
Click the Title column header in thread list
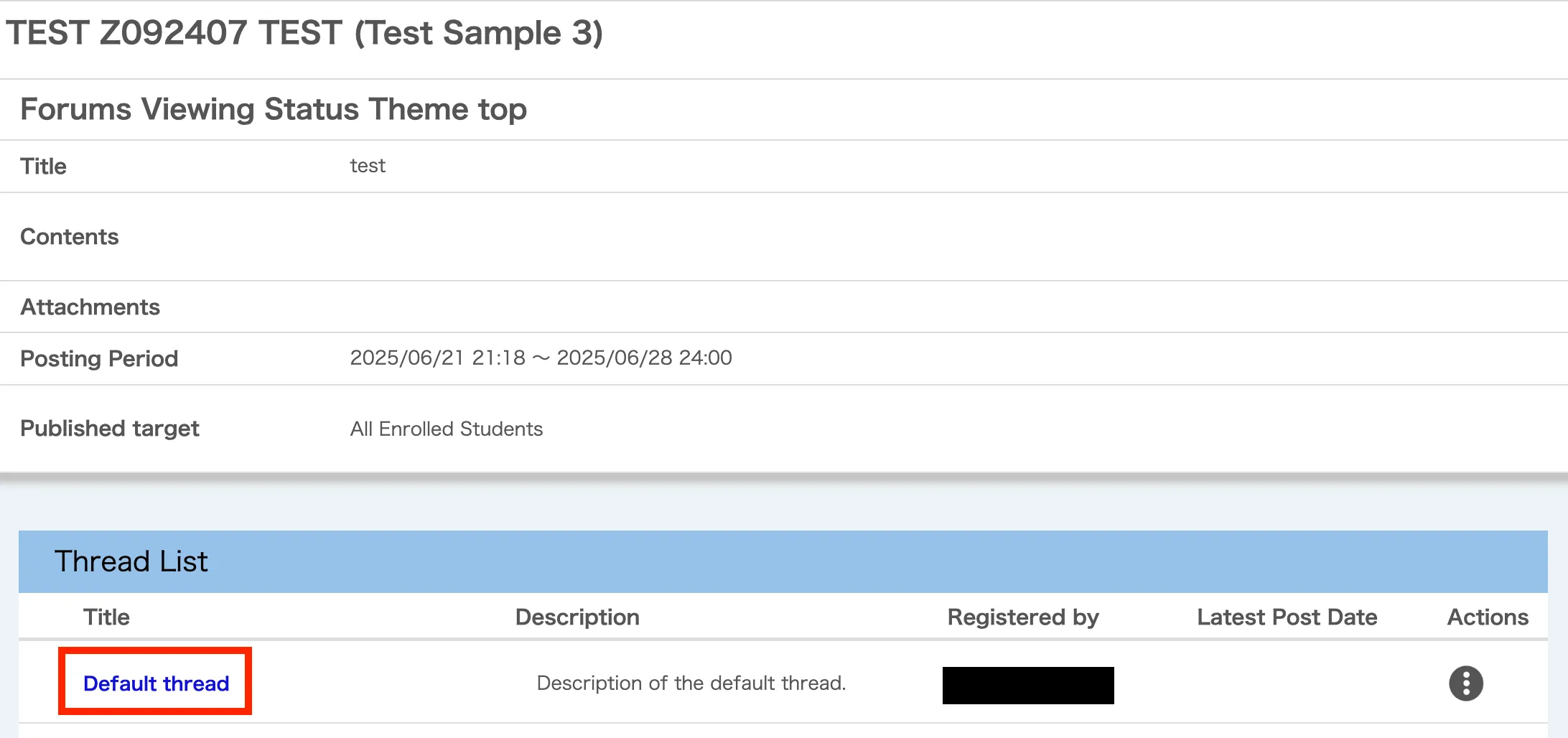tap(106, 617)
